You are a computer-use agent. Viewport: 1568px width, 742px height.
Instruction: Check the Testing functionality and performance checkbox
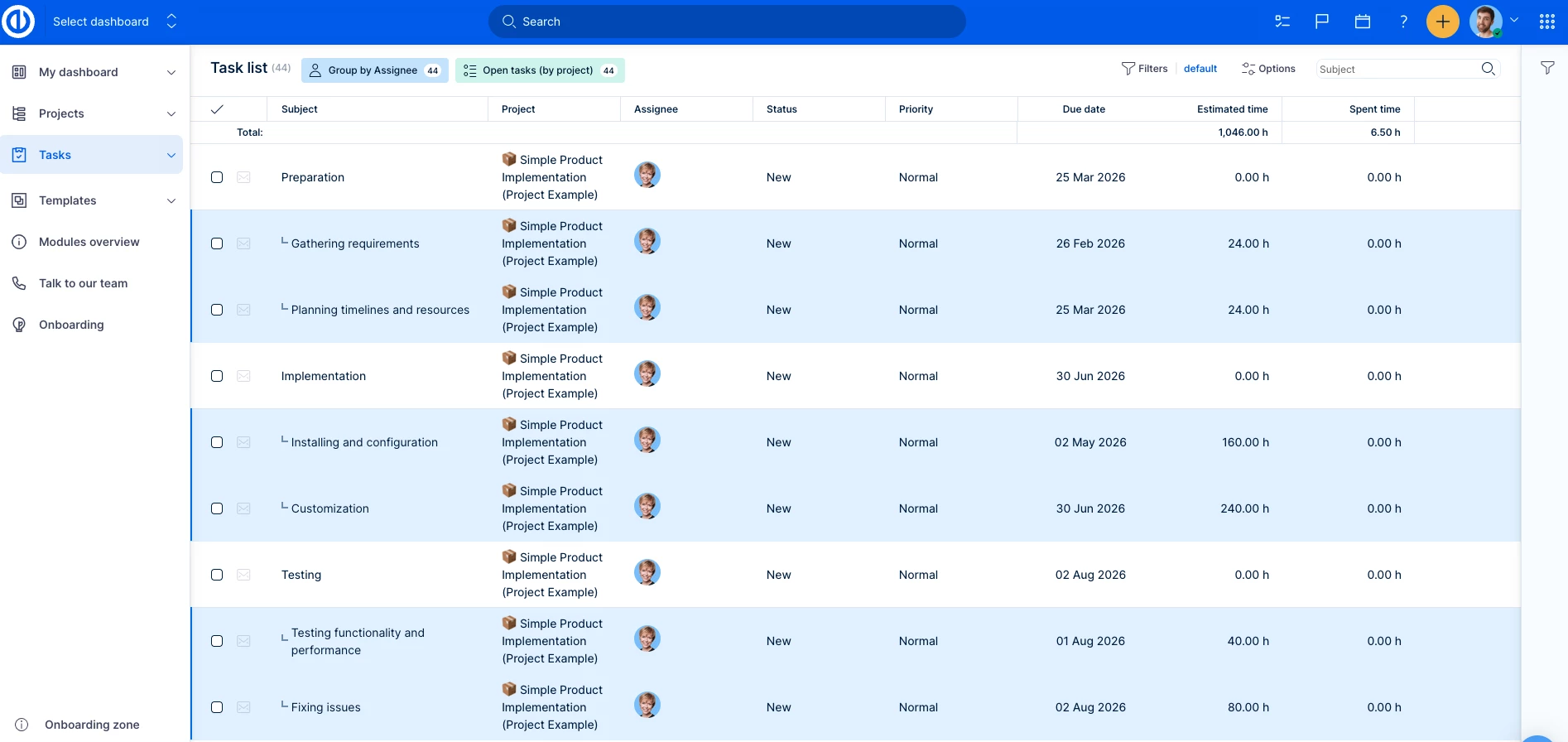pos(217,641)
